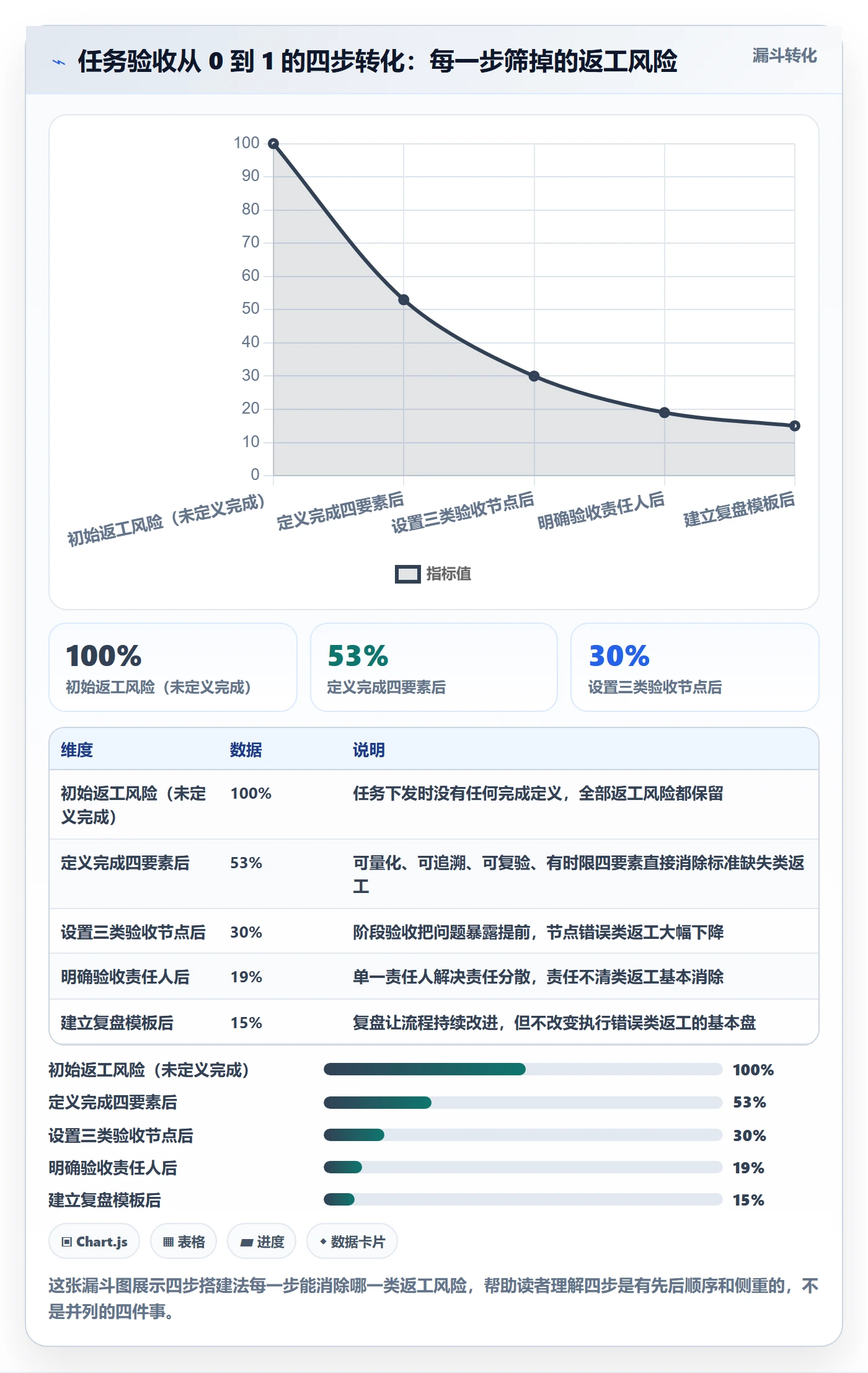Click the x-axis label 建立复盘模板后
Viewport: 868px width, 1373px height.
739,509
